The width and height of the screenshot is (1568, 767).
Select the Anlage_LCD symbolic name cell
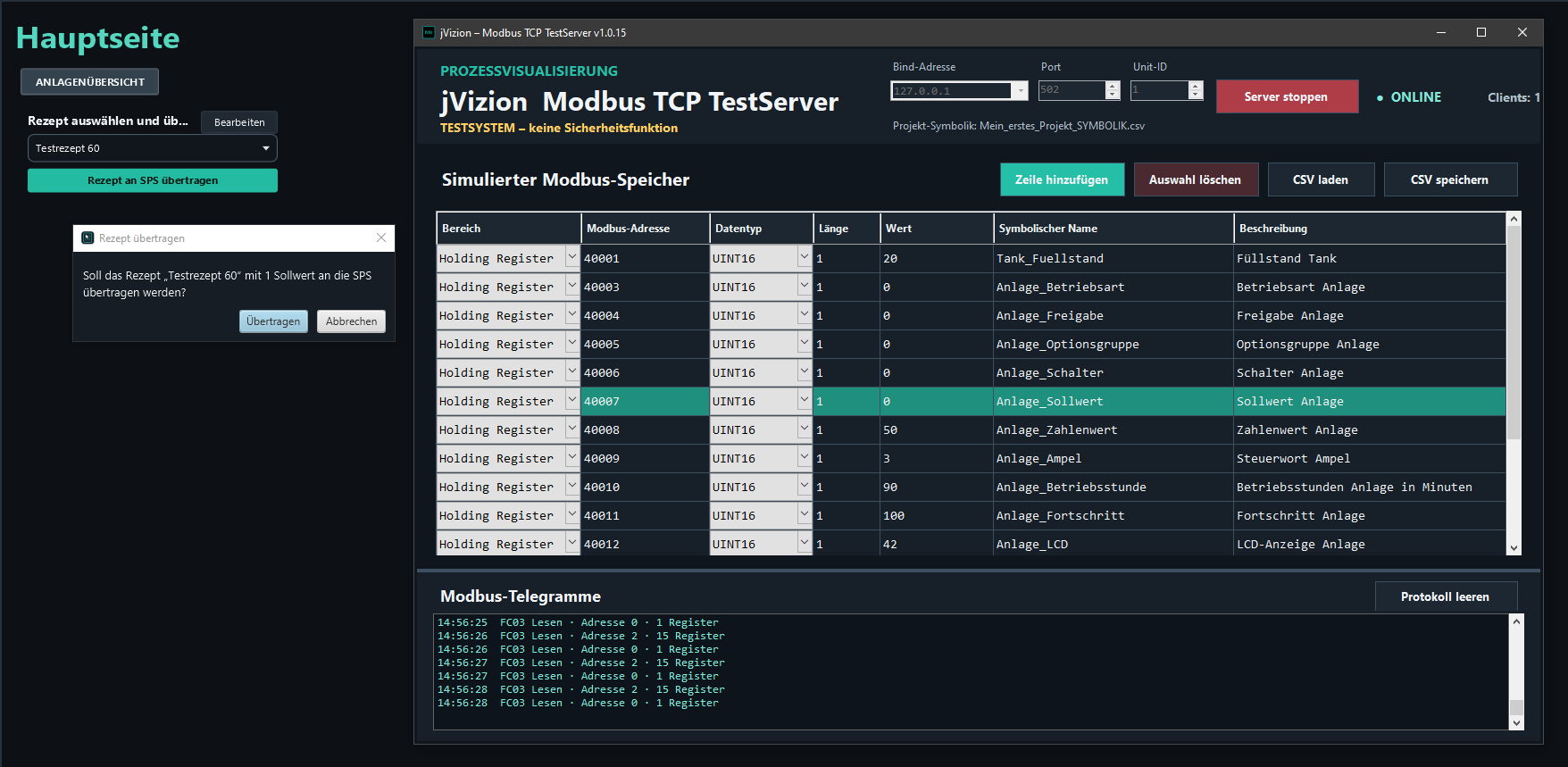pos(1113,544)
